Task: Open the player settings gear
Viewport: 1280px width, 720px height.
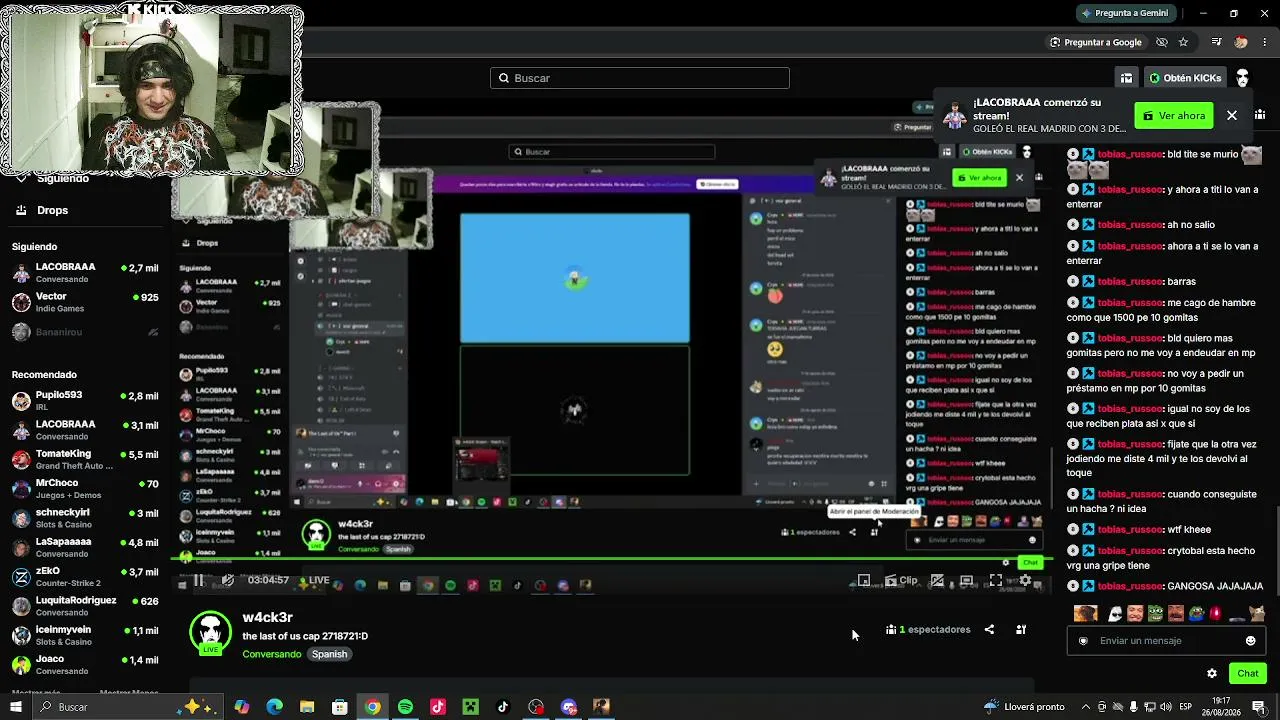Action: [x=1025, y=580]
